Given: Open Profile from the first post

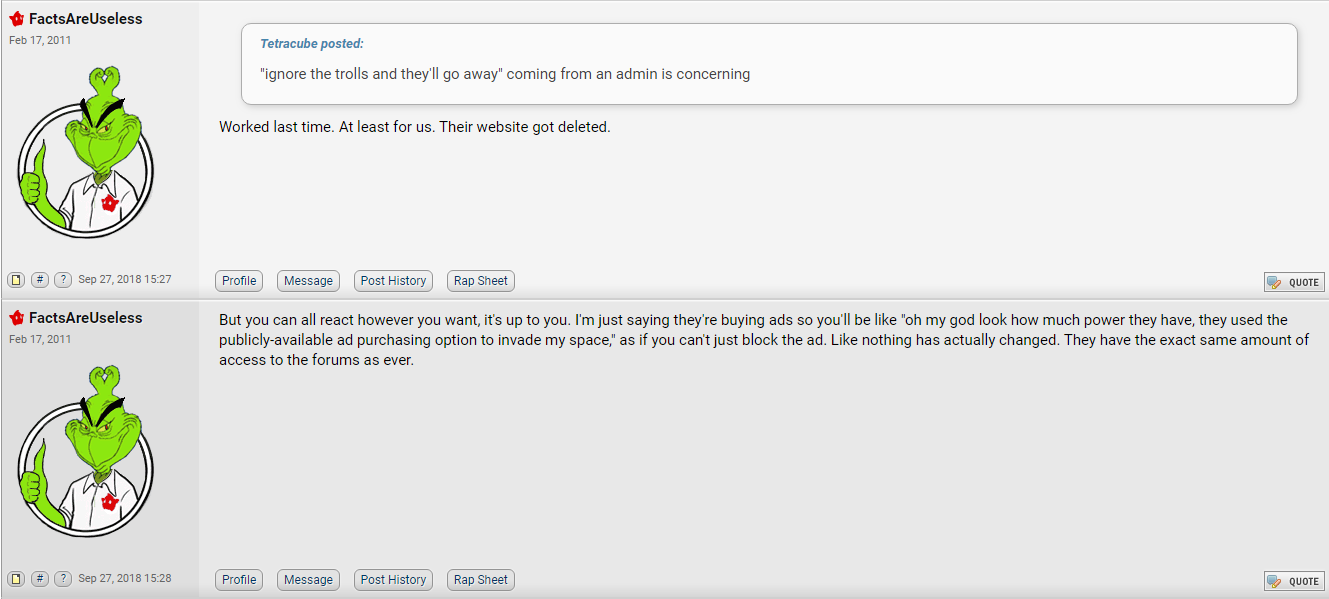Looking at the screenshot, I should [x=239, y=281].
